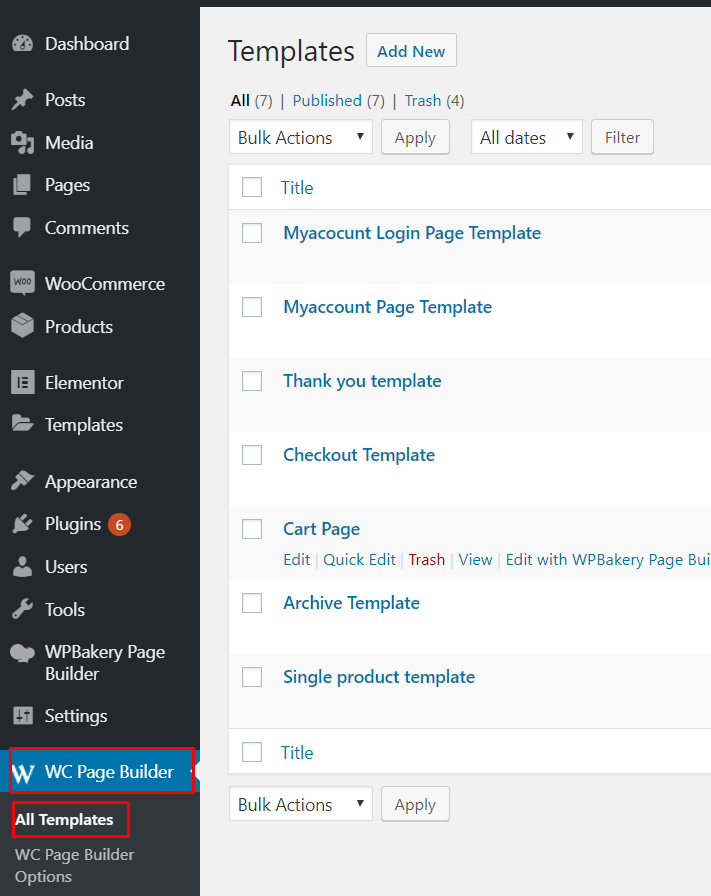Click the Users person icon

(x=23, y=567)
